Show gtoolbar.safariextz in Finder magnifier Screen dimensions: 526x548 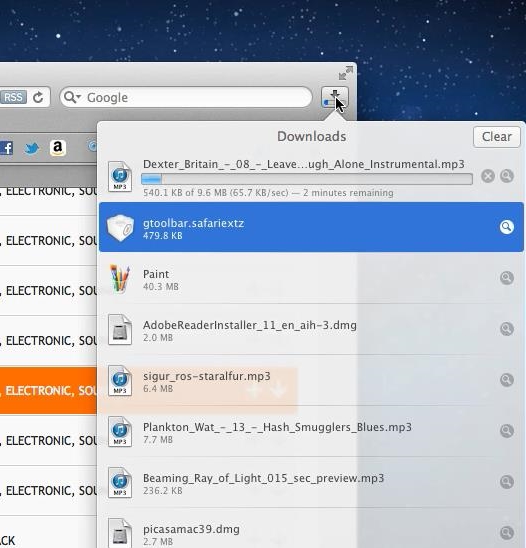click(506, 227)
